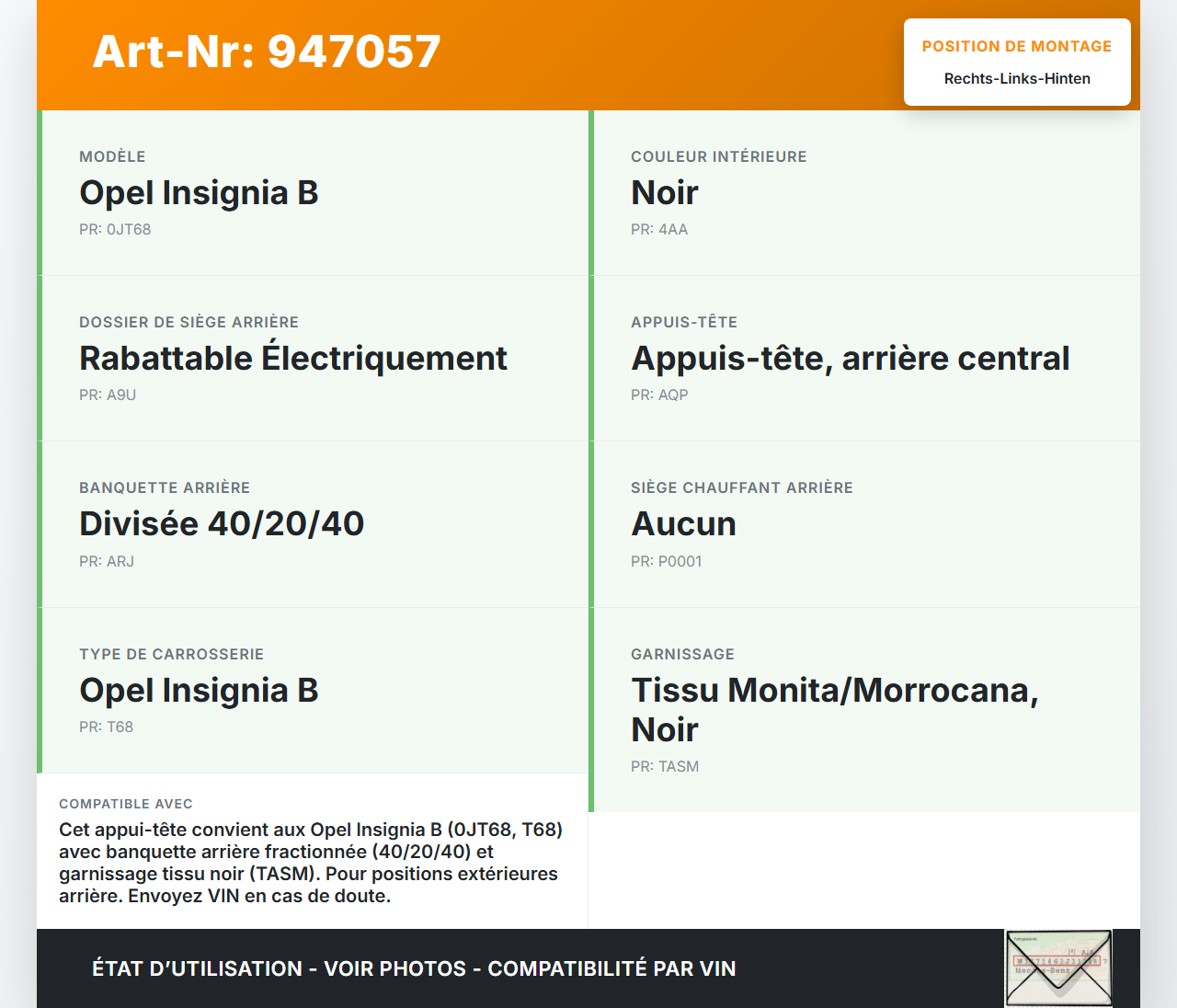
Task: Click the Compatible avec description paragraph
Action: 311,863
